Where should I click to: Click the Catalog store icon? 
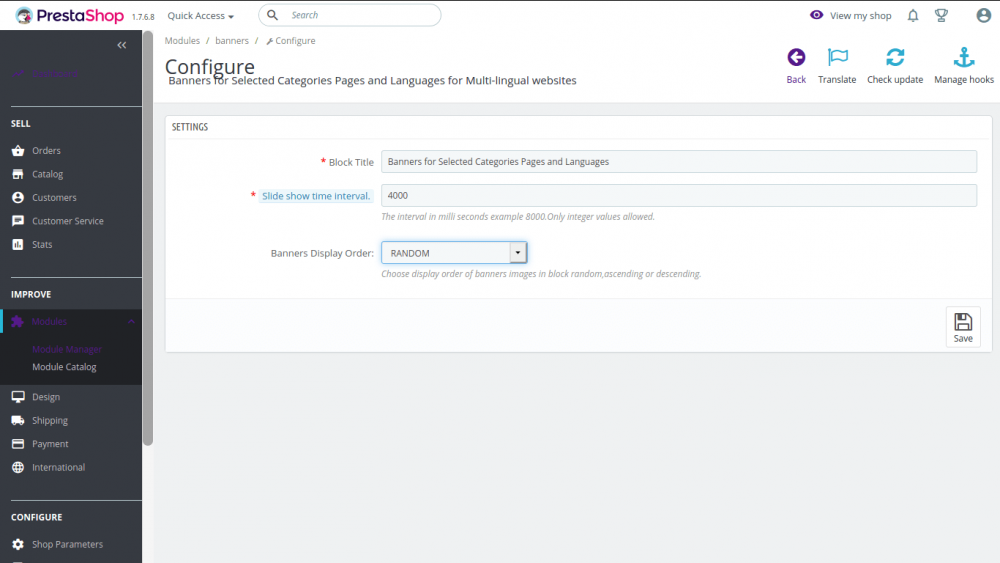point(18,174)
